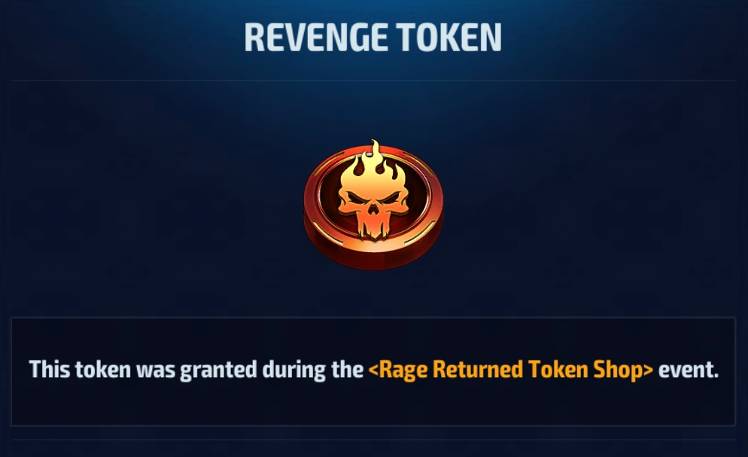The image size is (748, 457).
Task: Click the token description text box
Action: pos(373,371)
